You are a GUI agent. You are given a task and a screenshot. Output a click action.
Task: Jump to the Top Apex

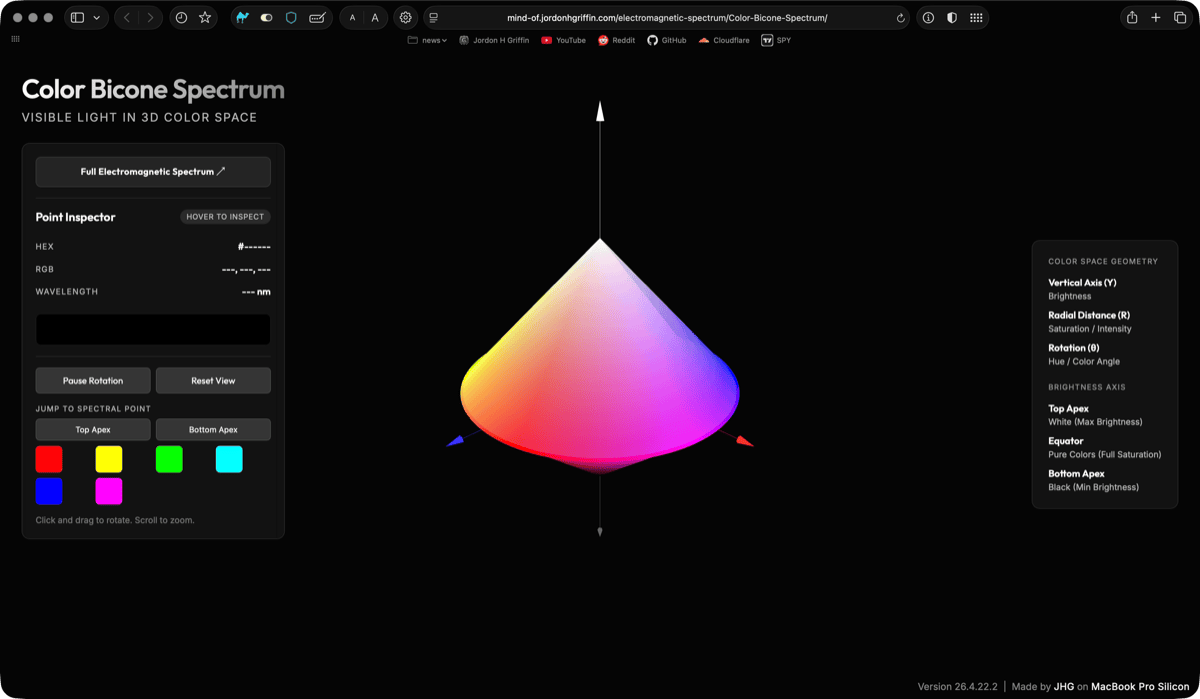tap(93, 430)
